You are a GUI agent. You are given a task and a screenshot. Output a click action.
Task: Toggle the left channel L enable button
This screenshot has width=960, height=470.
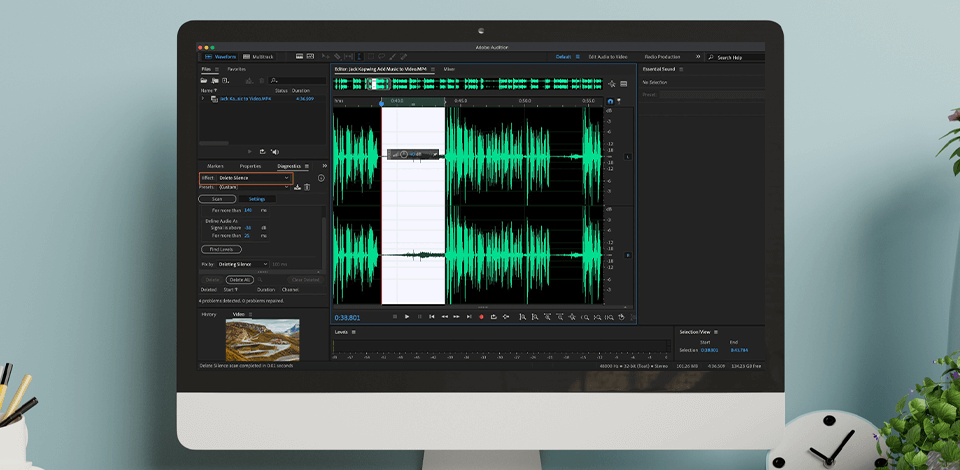tap(628, 156)
